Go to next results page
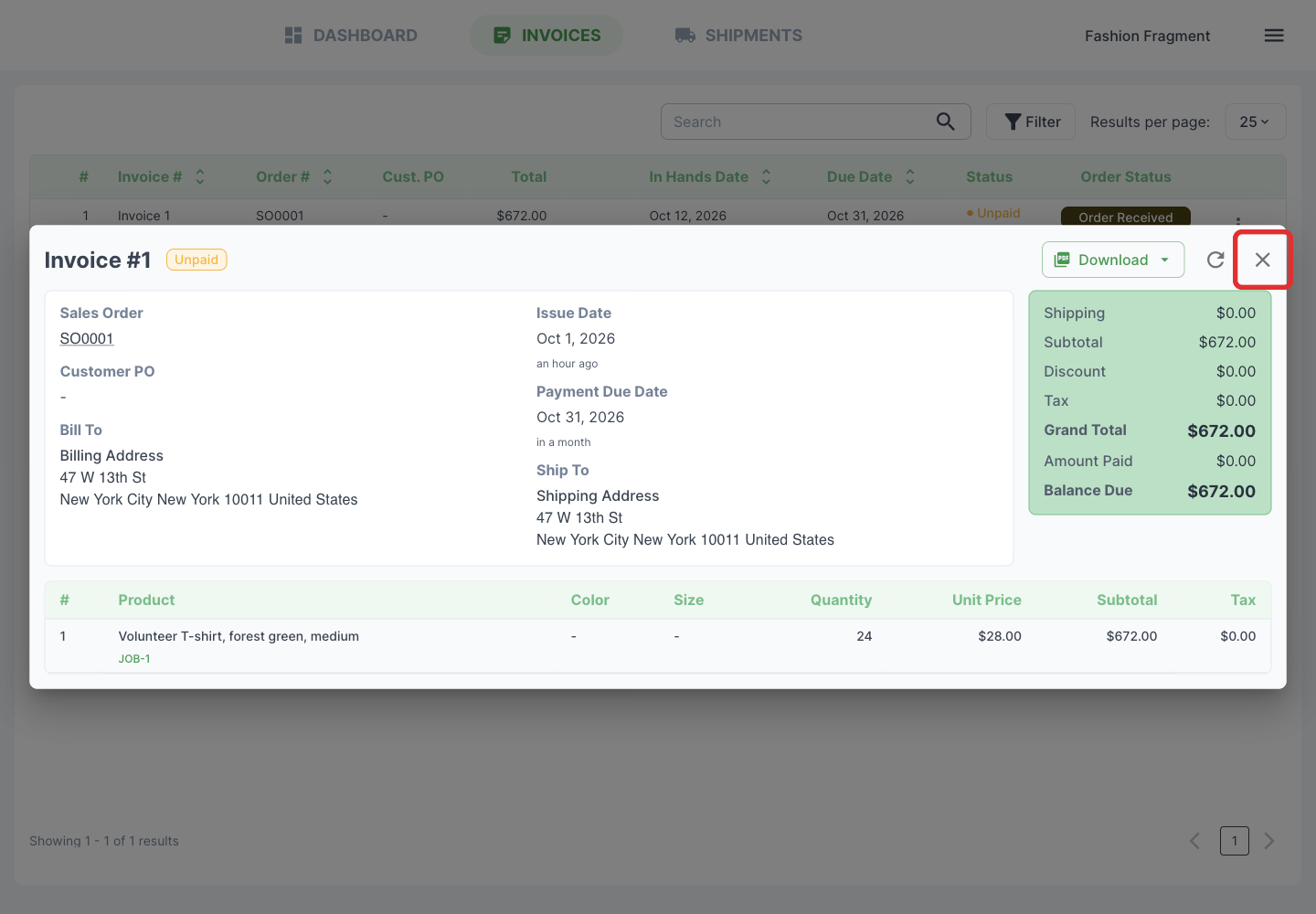The height and width of the screenshot is (914, 1316). 1269,841
